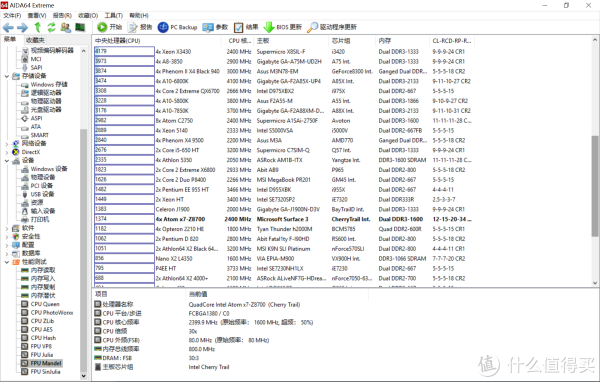The width and height of the screenshot is (600, 382).
Task: Click the green monitor graph toolbar icon
Action: tap(80, 27)
